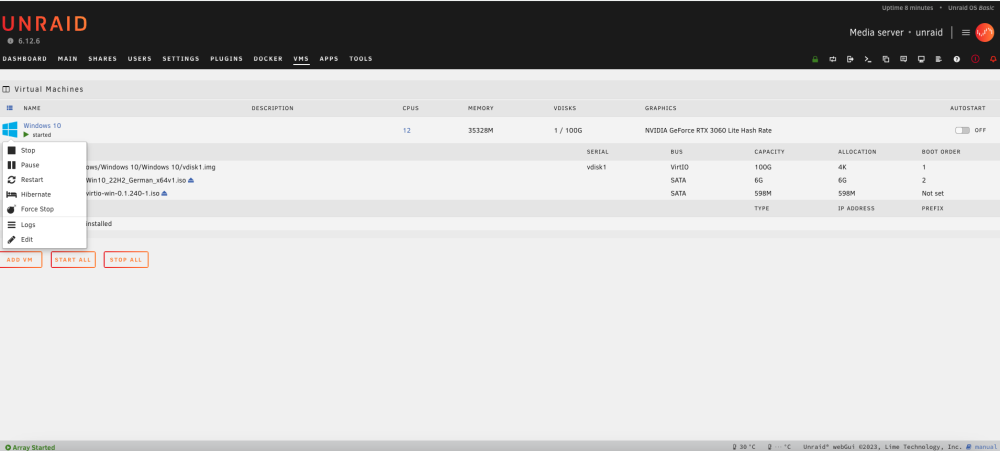Open the Tools tab
Image resolution: width=1000 pixels, height=451 pixels.
pos(360,59)
